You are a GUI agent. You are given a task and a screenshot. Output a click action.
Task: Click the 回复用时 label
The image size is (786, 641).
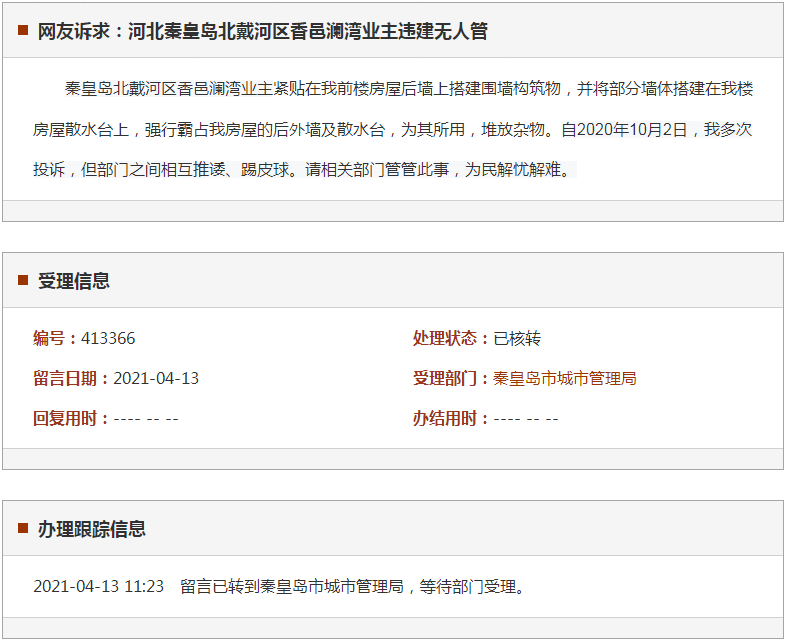click(x=70, y=418)
